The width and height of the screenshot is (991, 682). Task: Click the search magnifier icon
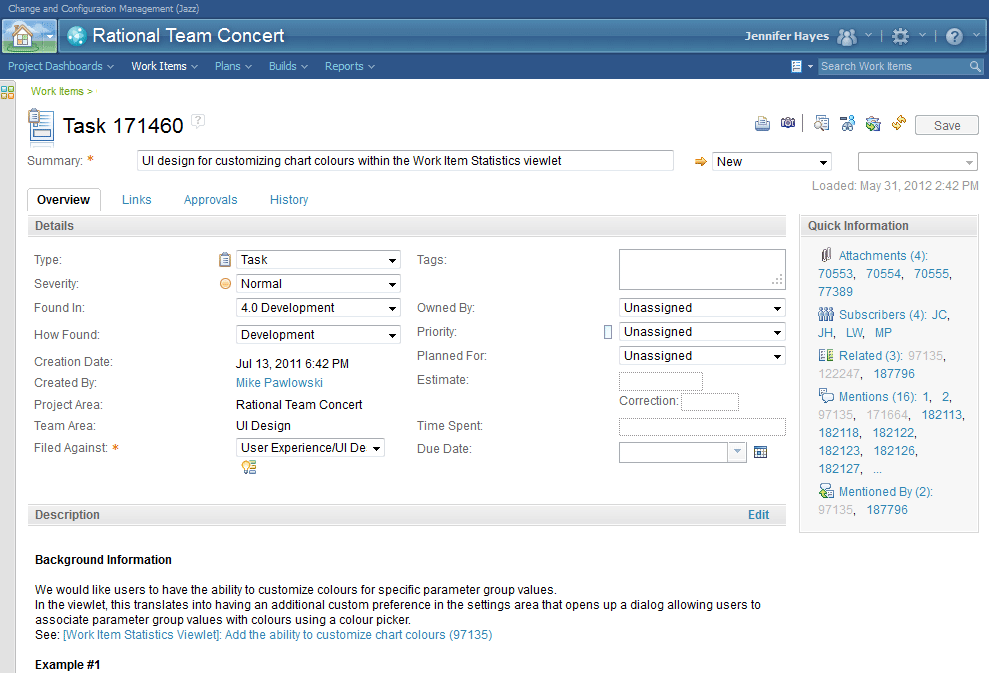click(x=975, y=66)
